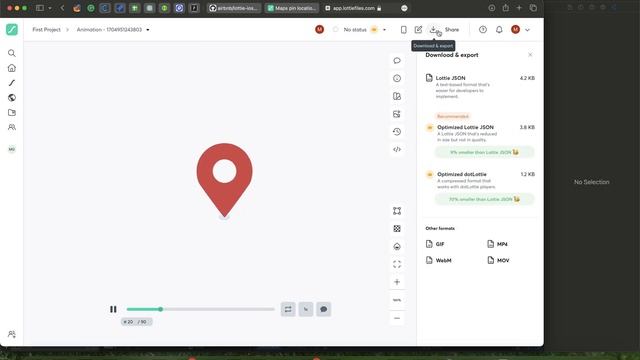Click the current frame number field
The height and width of the screenshot is (360, 640).
[x=129, y=322]
